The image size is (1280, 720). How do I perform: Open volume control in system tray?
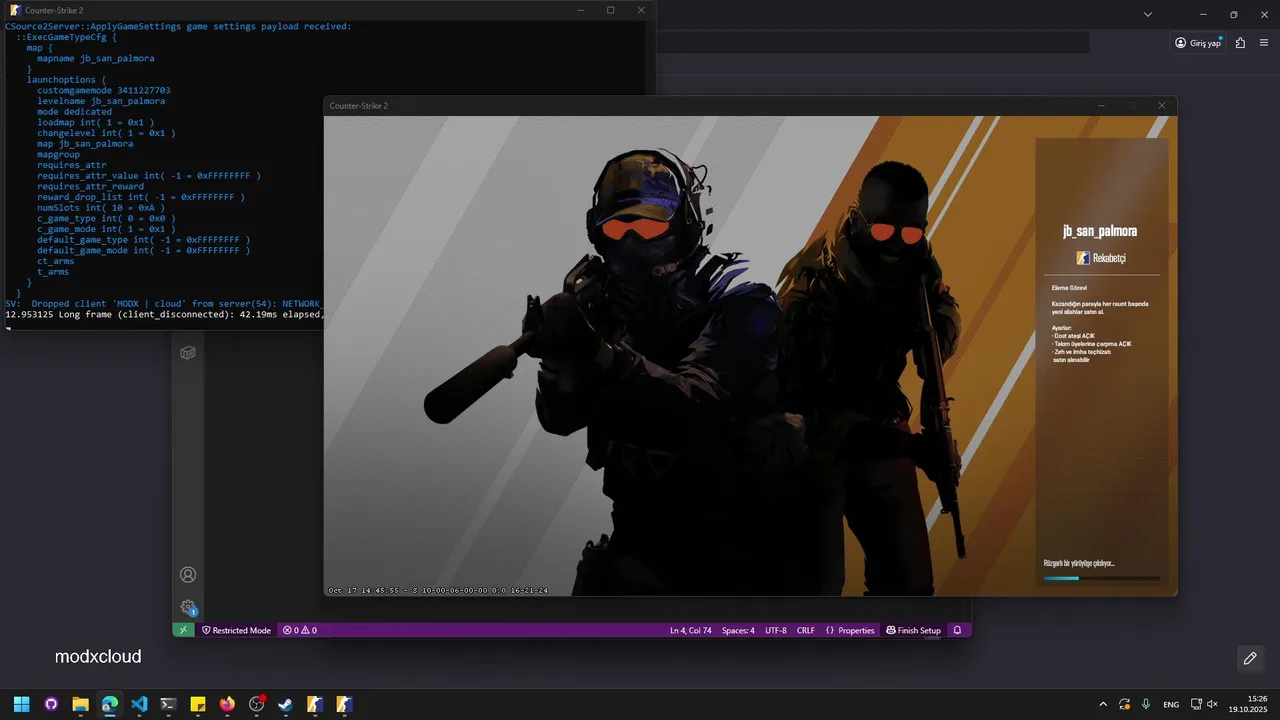tap(1212, 704)
